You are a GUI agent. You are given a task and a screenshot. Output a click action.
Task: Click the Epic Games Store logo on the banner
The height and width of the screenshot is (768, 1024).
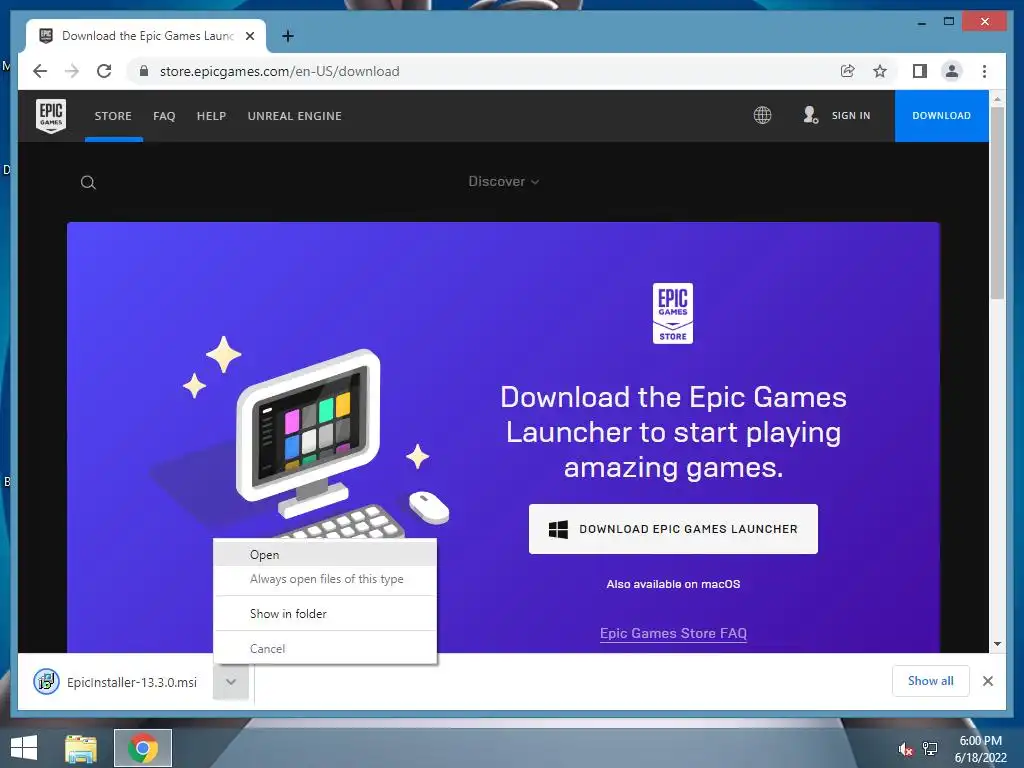coord(673,313)
